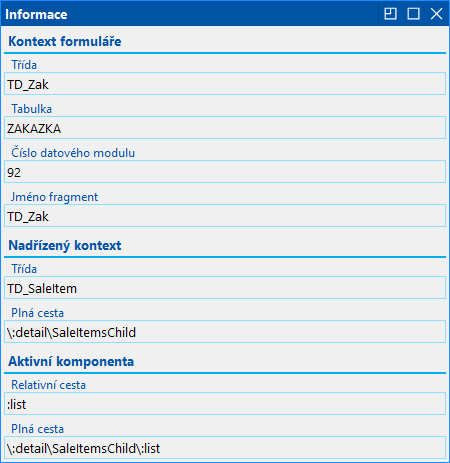Select the Třída field under Kontext formuláře
Screen dimensions: 450x463
[x=225, y=84]
